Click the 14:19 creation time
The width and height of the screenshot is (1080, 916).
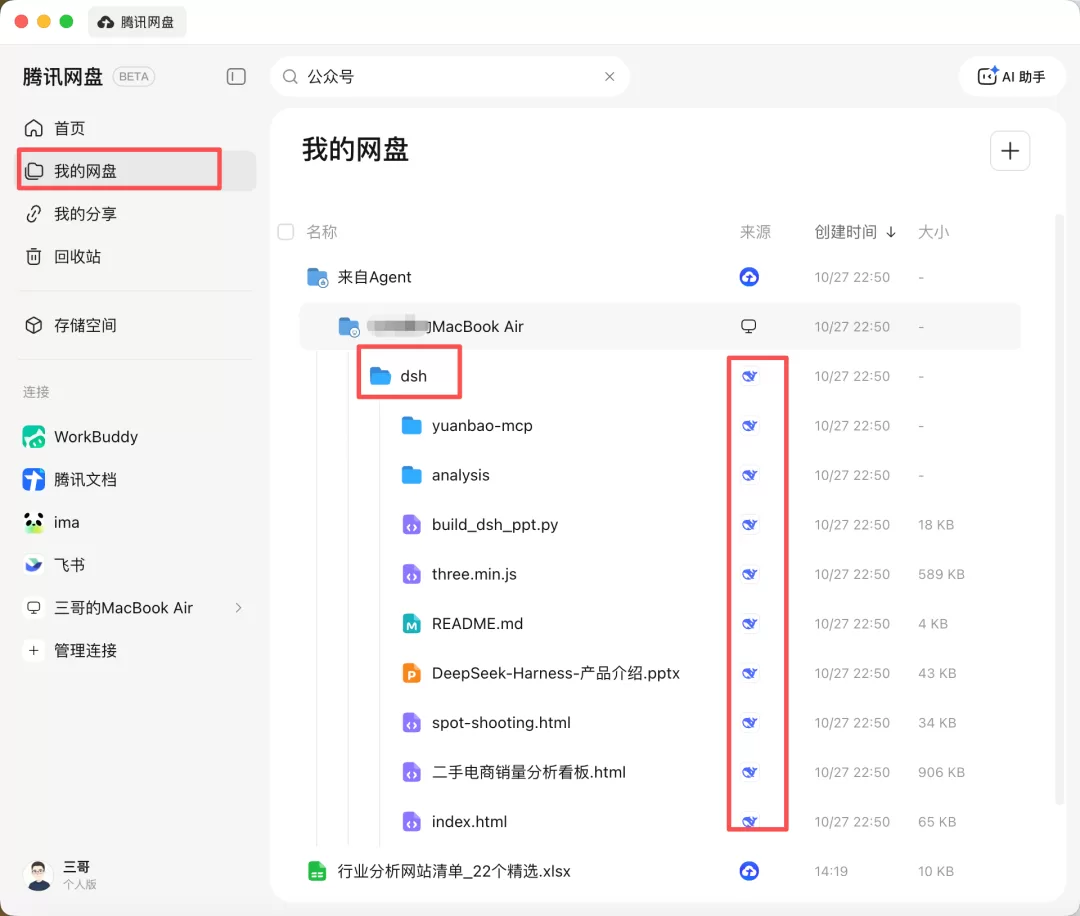[831, 871]
